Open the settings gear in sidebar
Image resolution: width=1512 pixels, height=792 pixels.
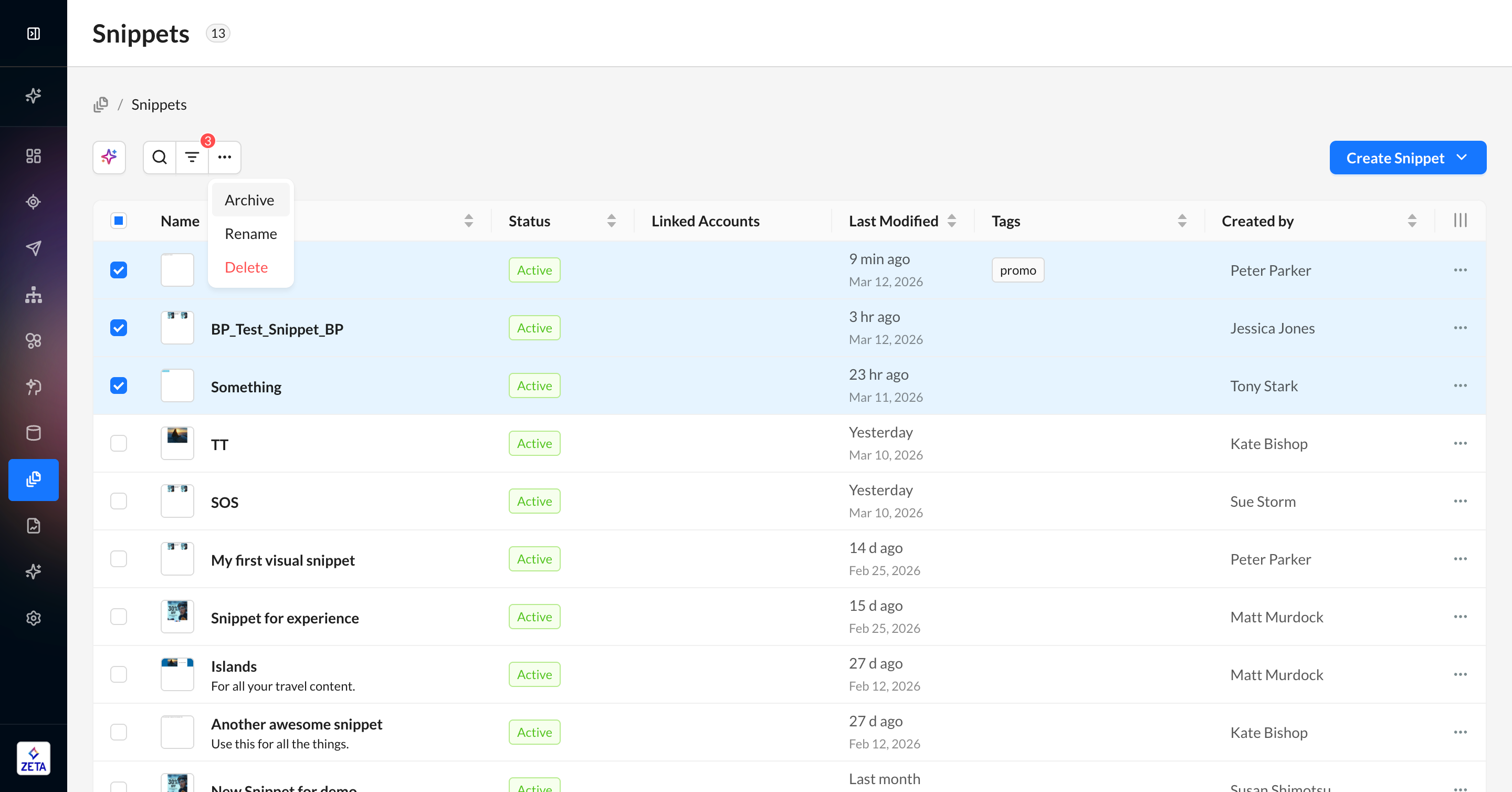pos(34,618)
